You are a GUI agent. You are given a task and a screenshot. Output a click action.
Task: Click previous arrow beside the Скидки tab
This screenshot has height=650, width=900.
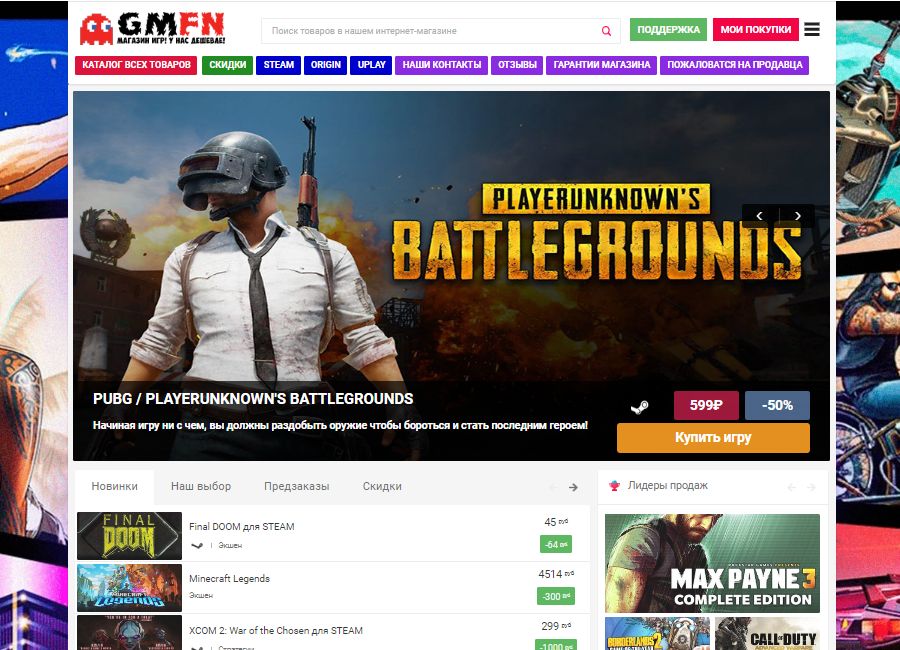pyautogui.click(x=553, y=488)
